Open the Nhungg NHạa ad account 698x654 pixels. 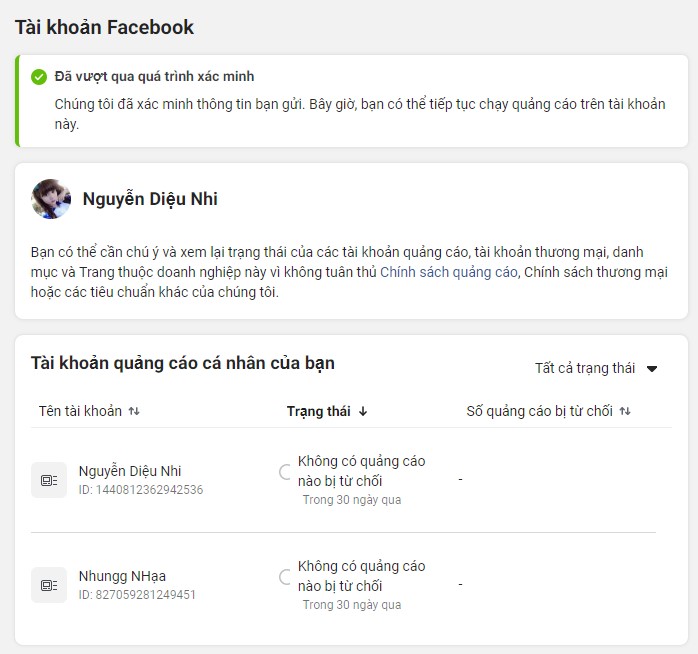pyautogui.click(x=122, y=576)
